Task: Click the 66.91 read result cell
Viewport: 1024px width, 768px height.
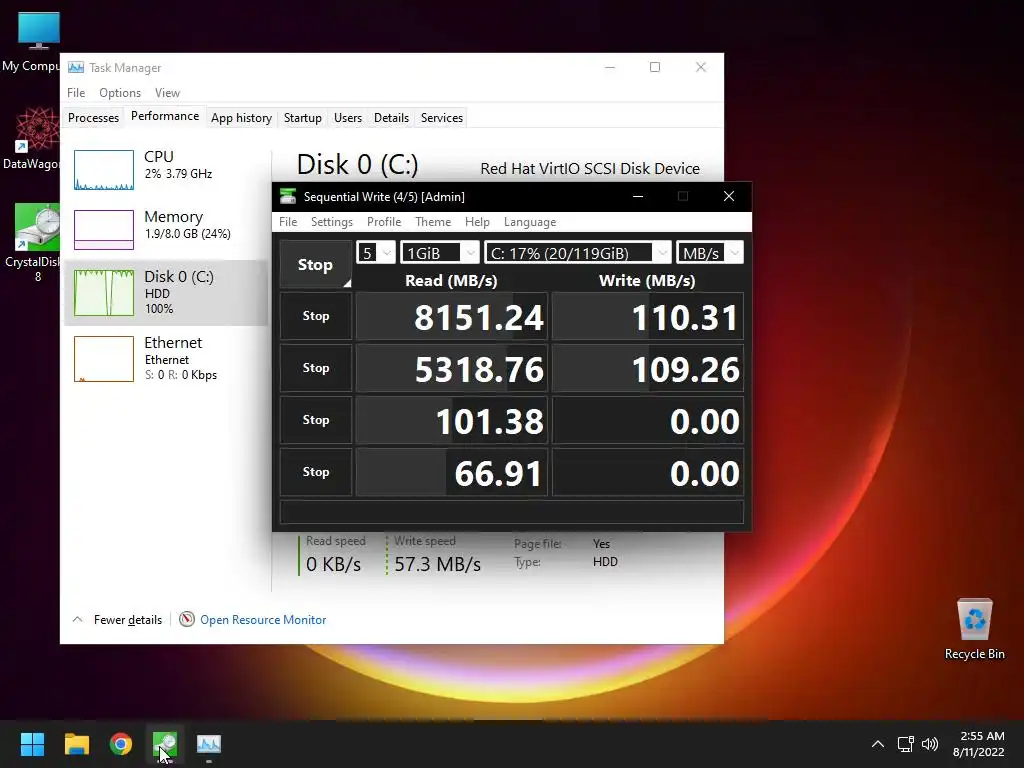Action: click(x=451, y=472)
